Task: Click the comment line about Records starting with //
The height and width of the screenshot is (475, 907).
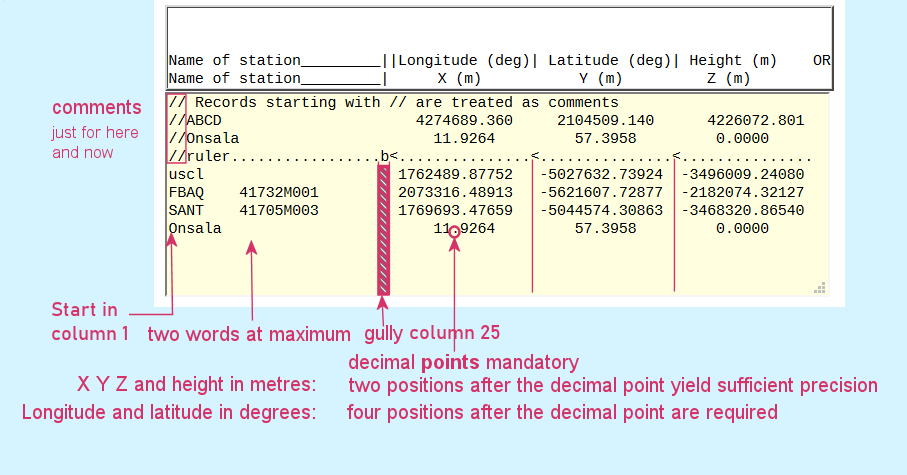Action: (394, 102)
